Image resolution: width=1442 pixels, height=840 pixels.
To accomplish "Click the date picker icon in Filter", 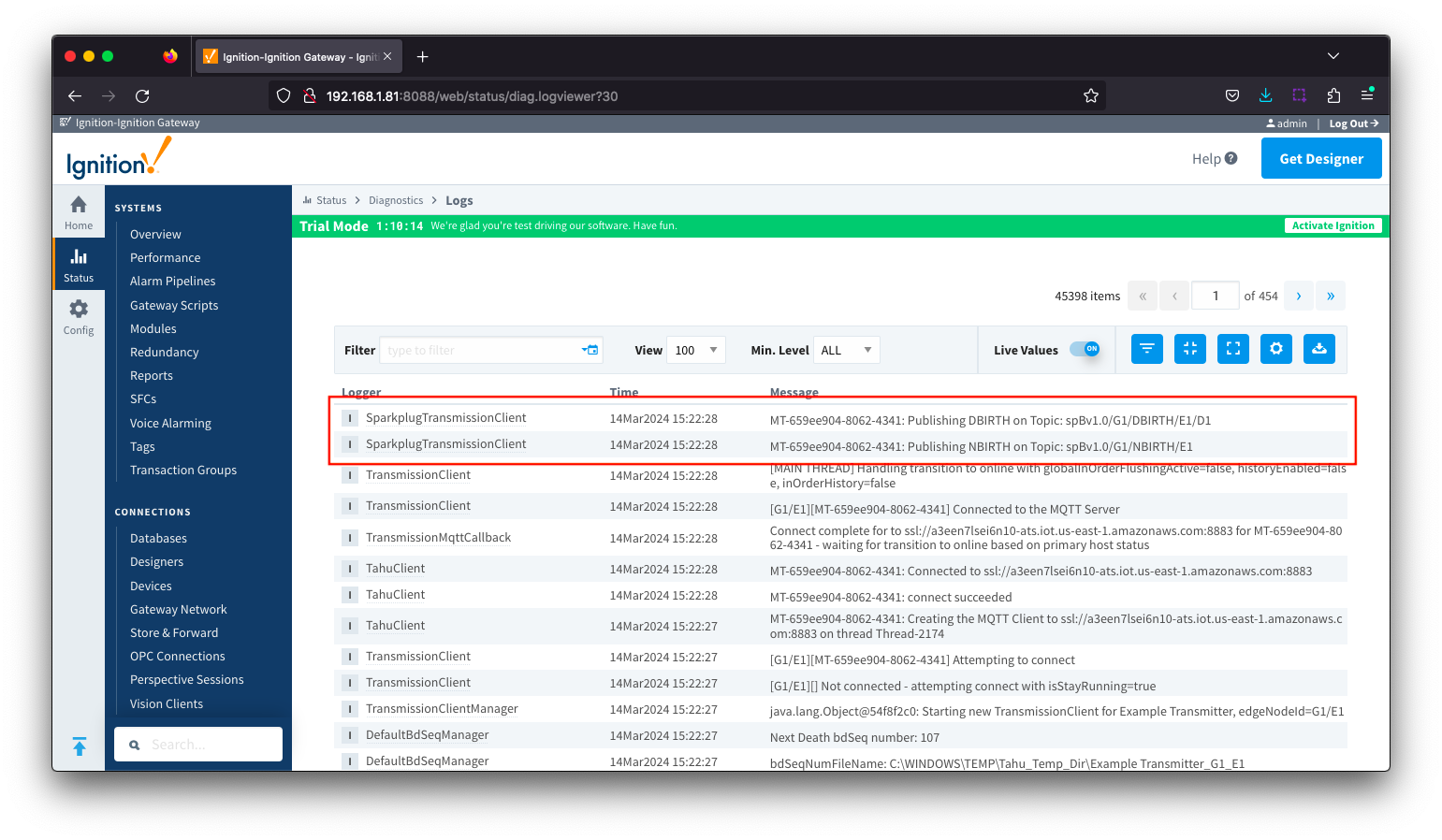I will pos(590,350).
